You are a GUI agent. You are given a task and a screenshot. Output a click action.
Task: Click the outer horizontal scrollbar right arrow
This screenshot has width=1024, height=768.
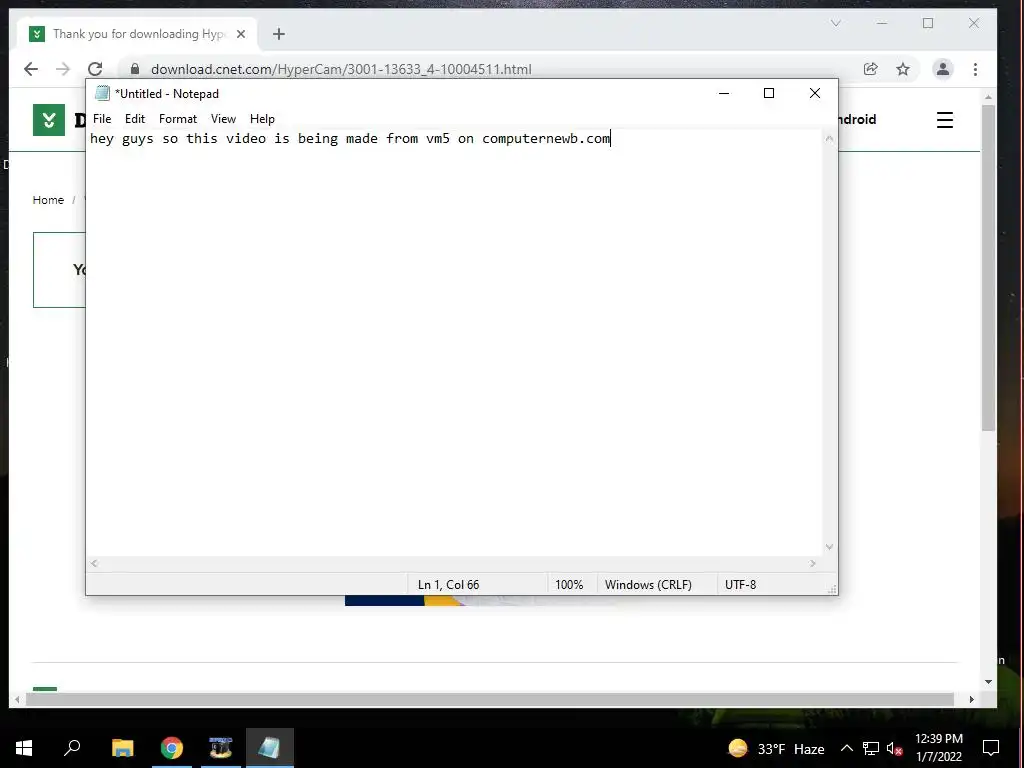972,699
